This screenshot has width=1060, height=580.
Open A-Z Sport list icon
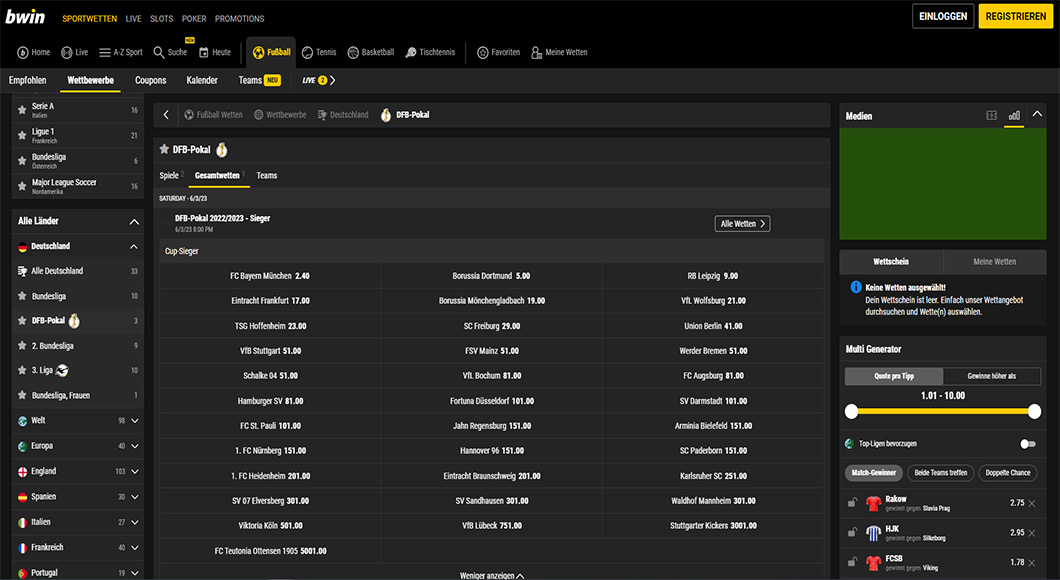coord(104,53)
